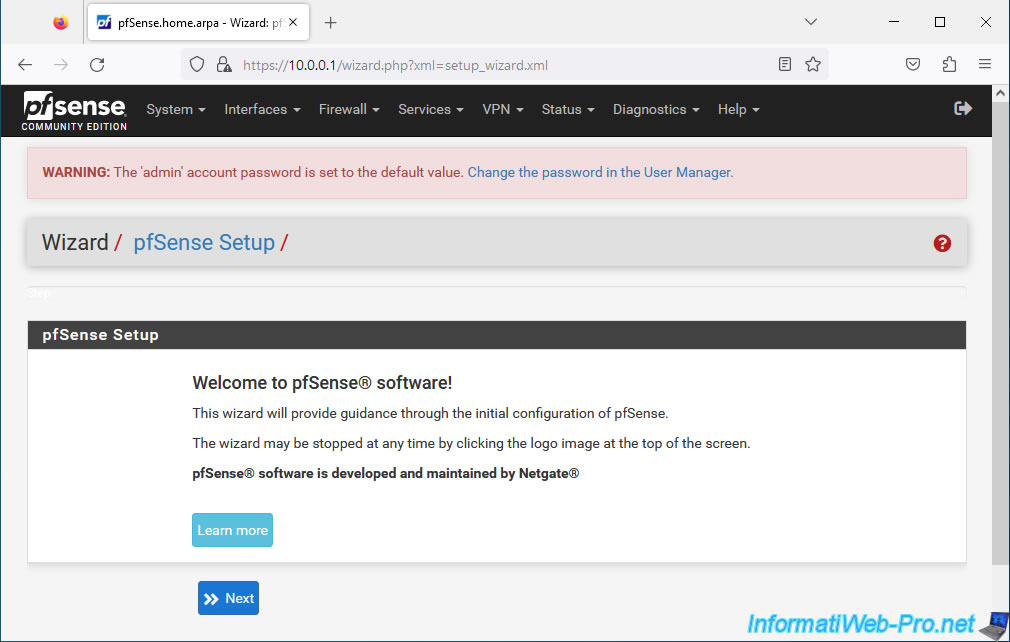The height and width of the screenshot is (642, 1010).
Task: Open the Extensions puzzle icon
Action: point(949,64)
